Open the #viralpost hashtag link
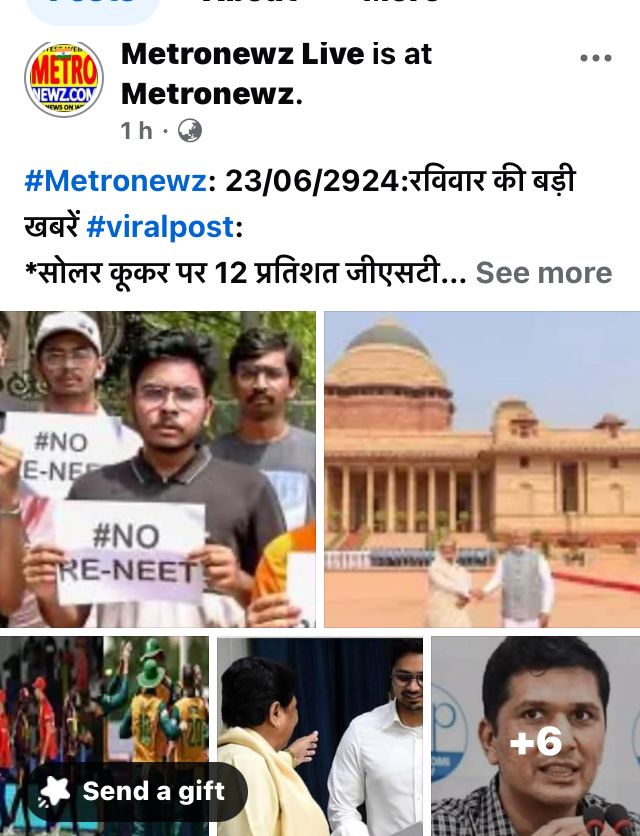The width and height of the screenshot is (640, 836). tap(160, 227)
